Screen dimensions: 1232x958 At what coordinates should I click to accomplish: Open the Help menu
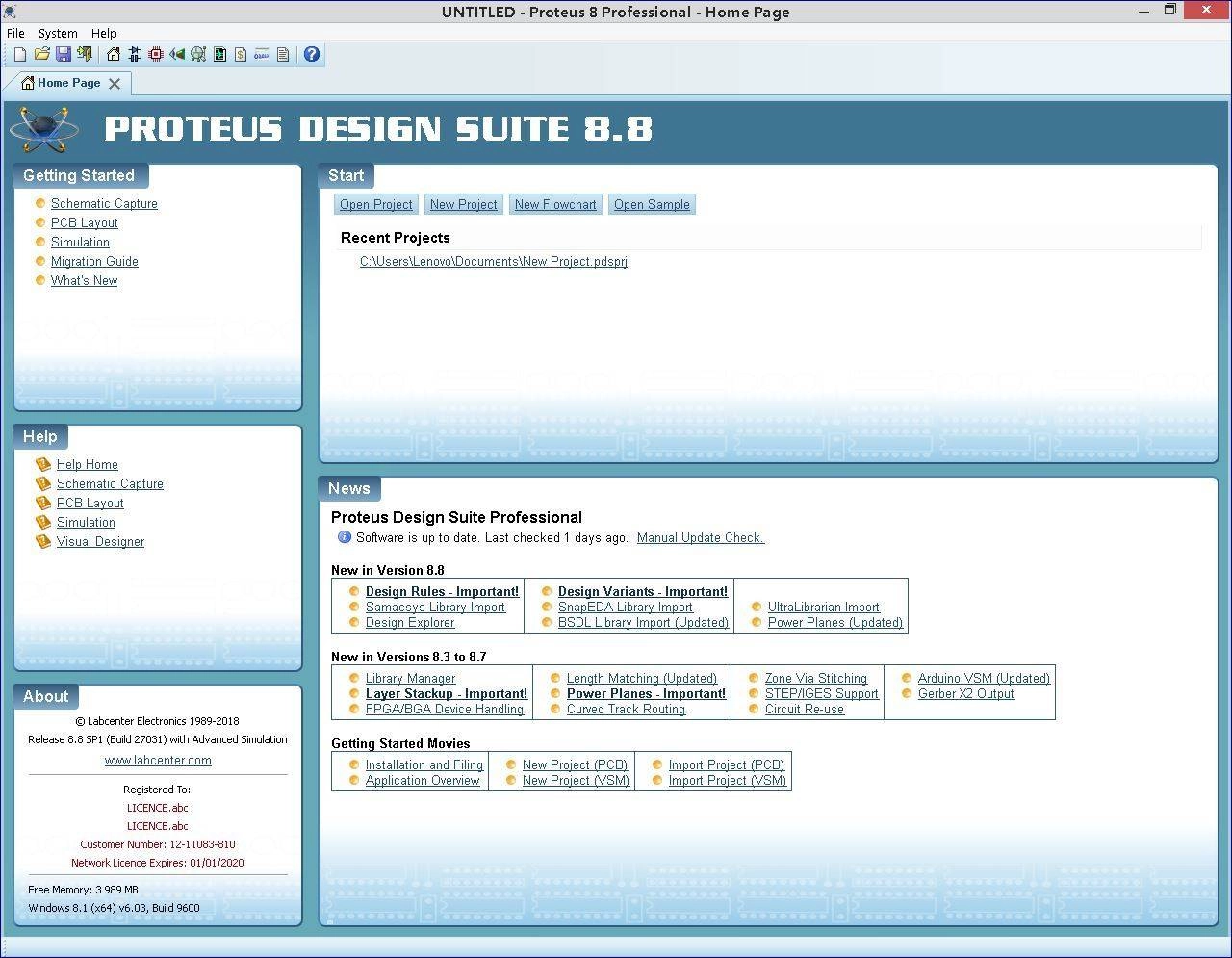tap(104, 33)
